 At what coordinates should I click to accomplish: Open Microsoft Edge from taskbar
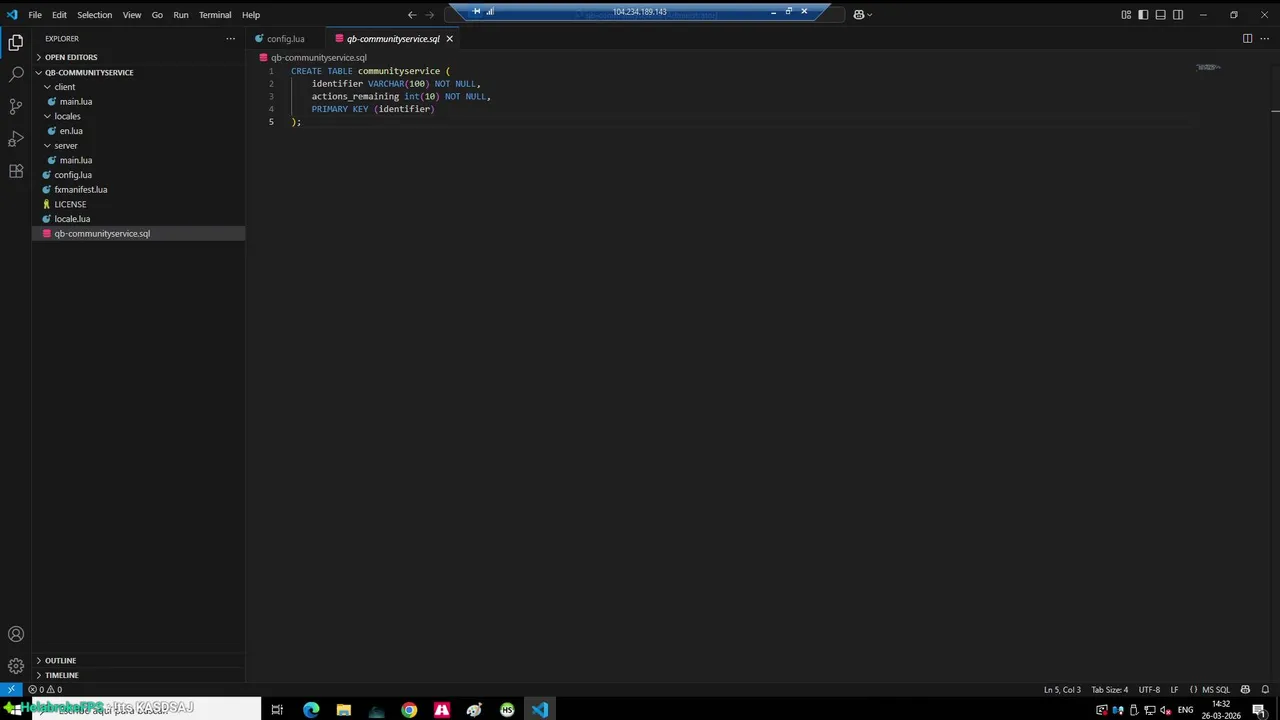(311, 710)
